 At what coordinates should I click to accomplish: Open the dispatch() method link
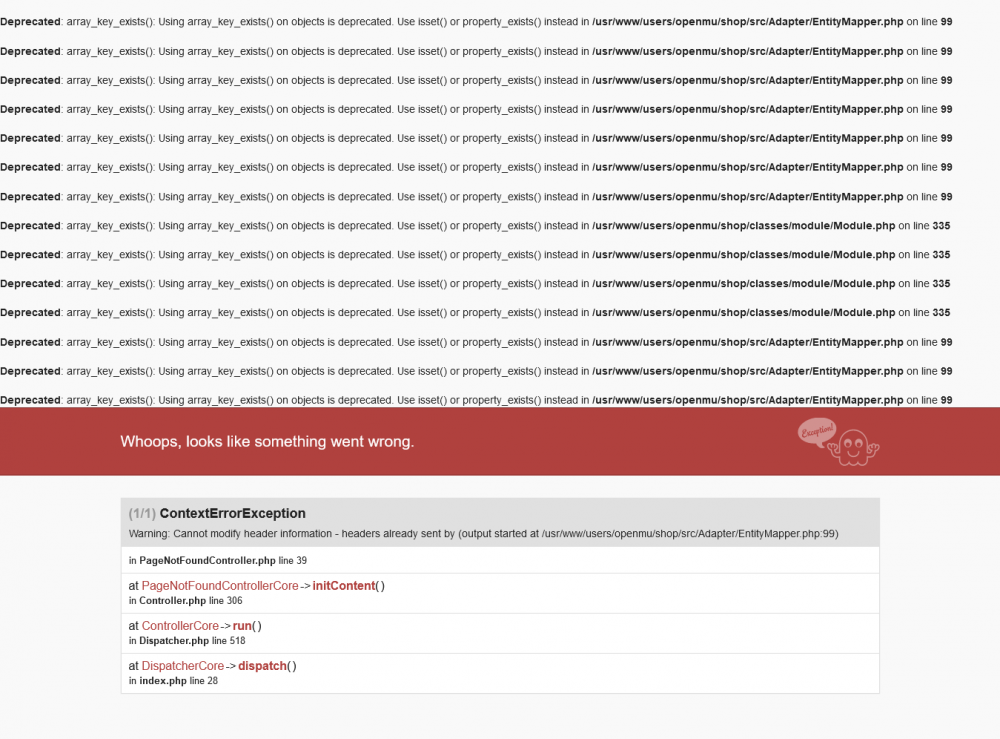click(263, 665)
